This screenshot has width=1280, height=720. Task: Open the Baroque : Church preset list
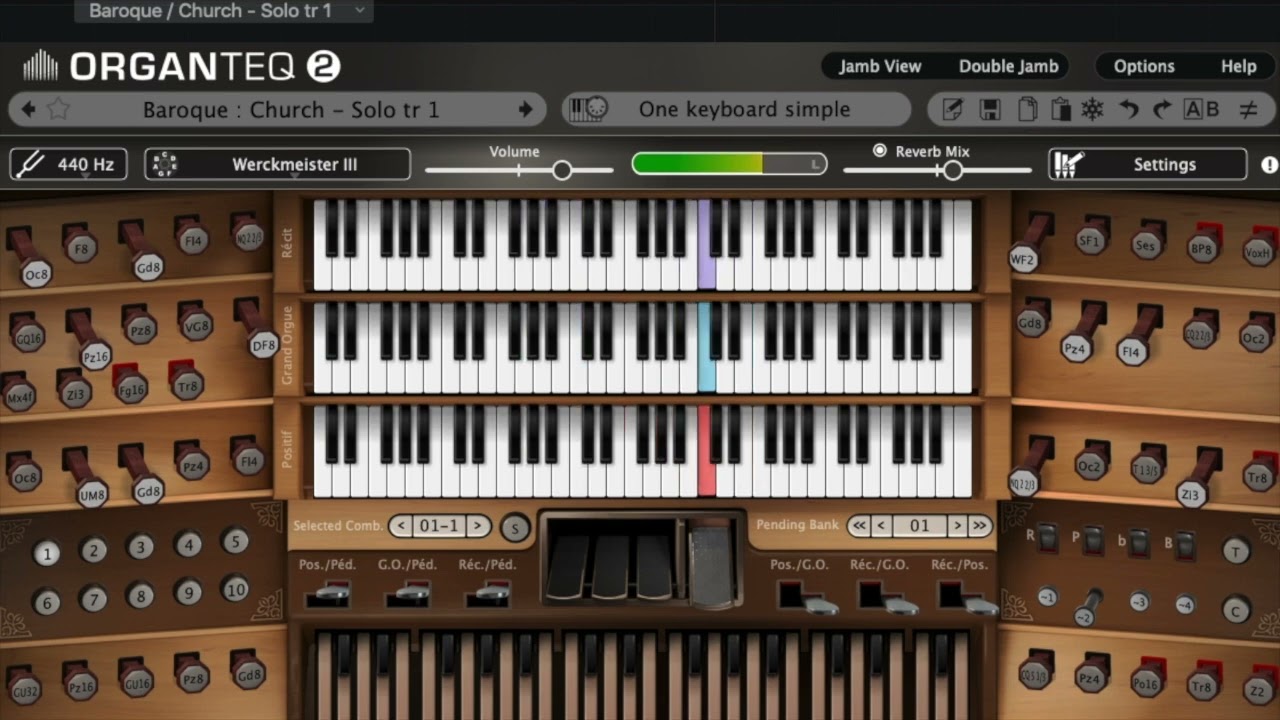point(291,109)
